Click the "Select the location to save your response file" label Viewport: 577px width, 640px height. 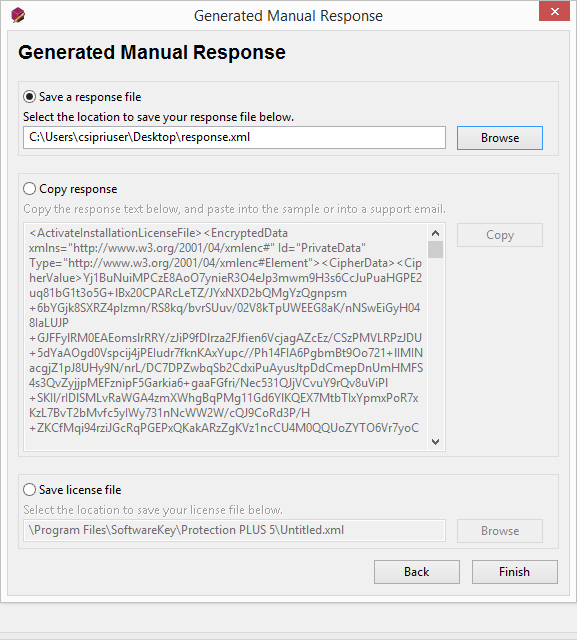tap(158, 117)
